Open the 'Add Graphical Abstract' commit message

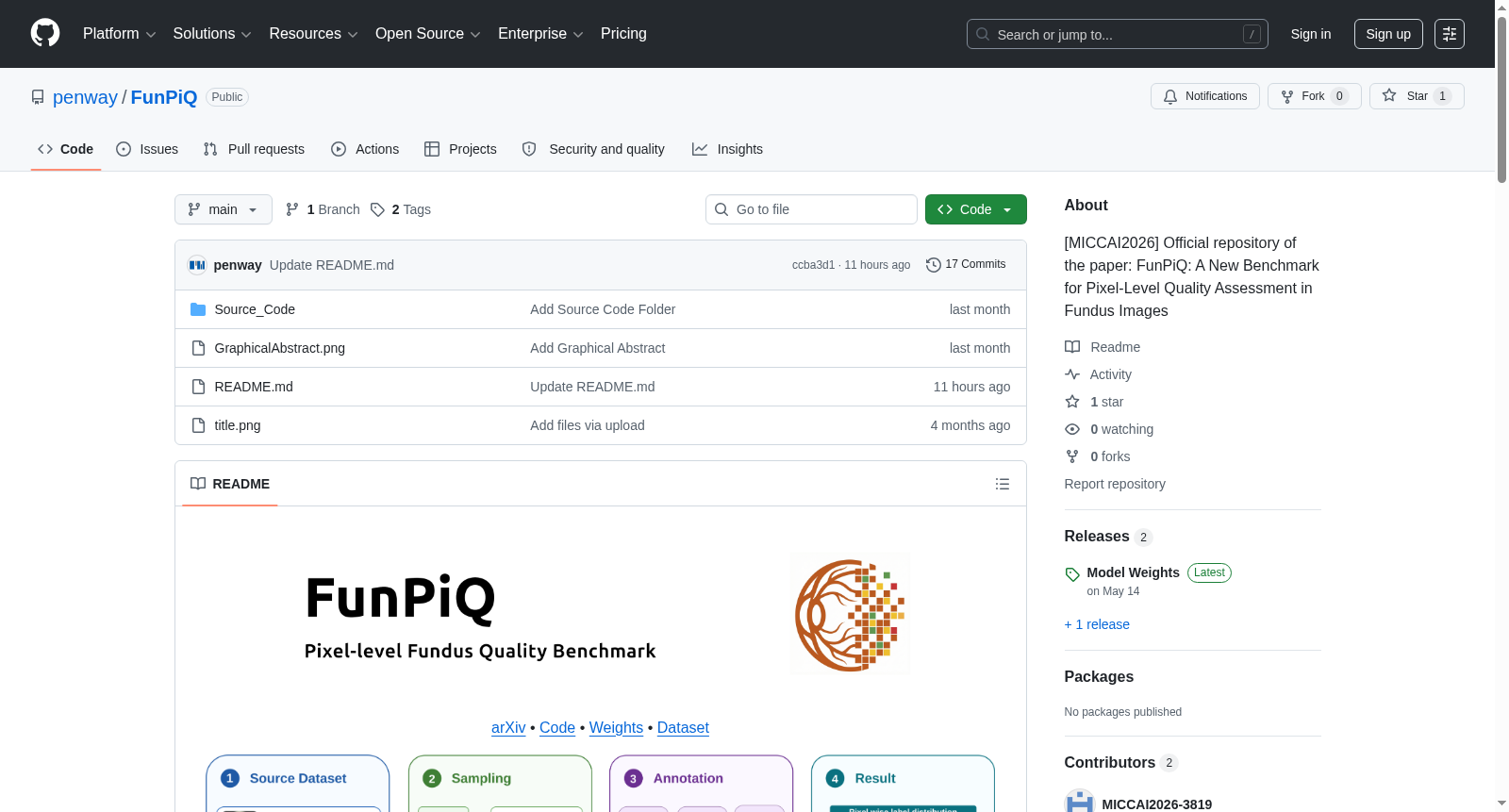[x=597, y=348]
